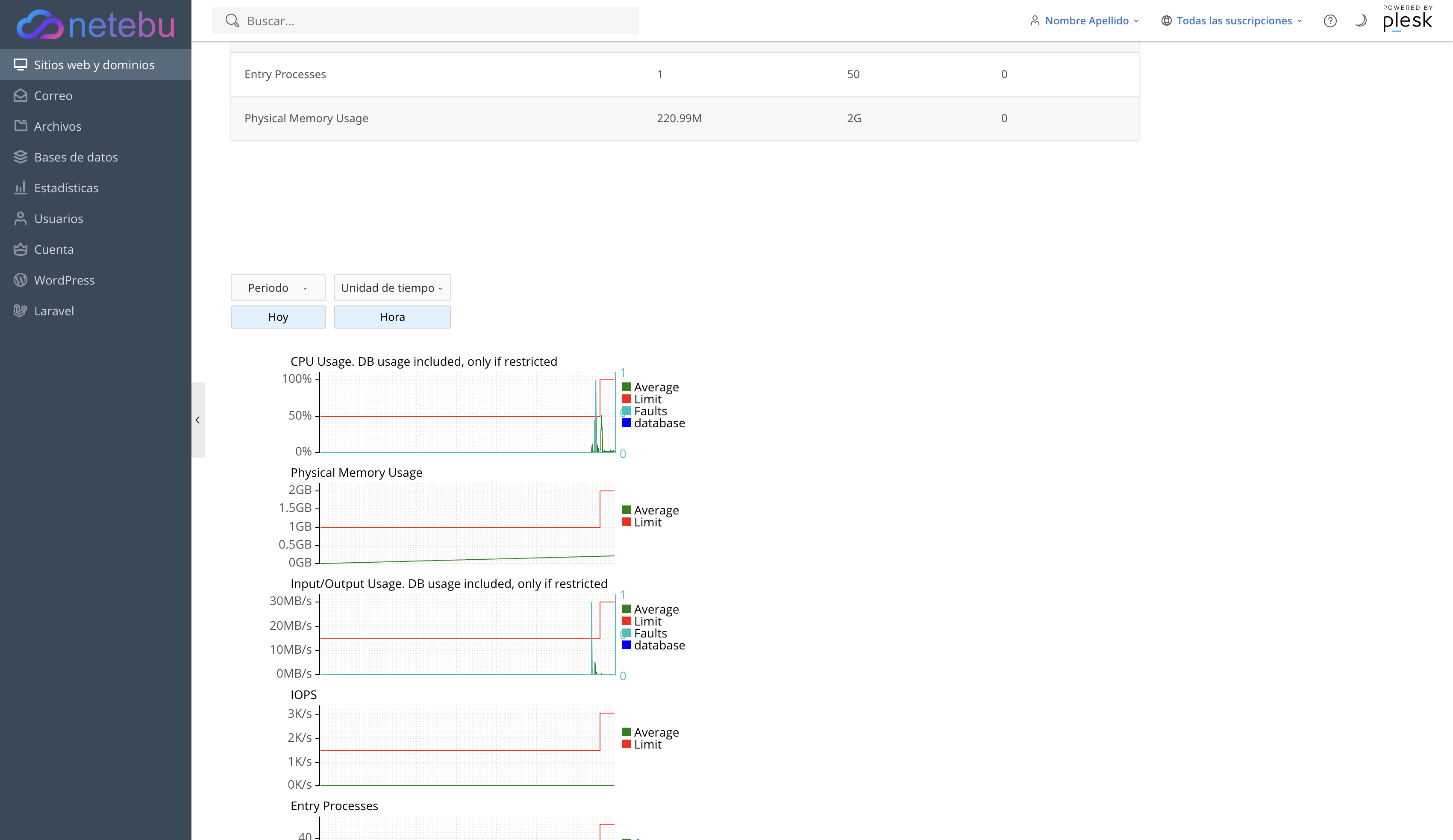Click Physical Memory Usage table row label
The width and height of the screenshot is (1453, 840).
point(306,118)
